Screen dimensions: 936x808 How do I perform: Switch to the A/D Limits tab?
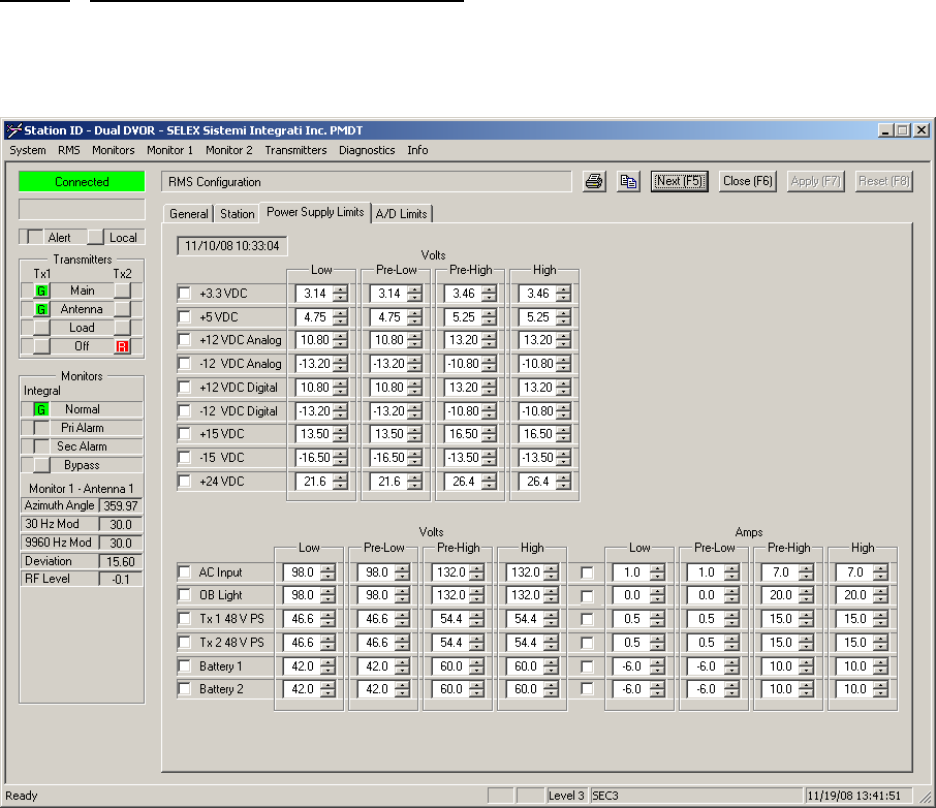[401, 213]
